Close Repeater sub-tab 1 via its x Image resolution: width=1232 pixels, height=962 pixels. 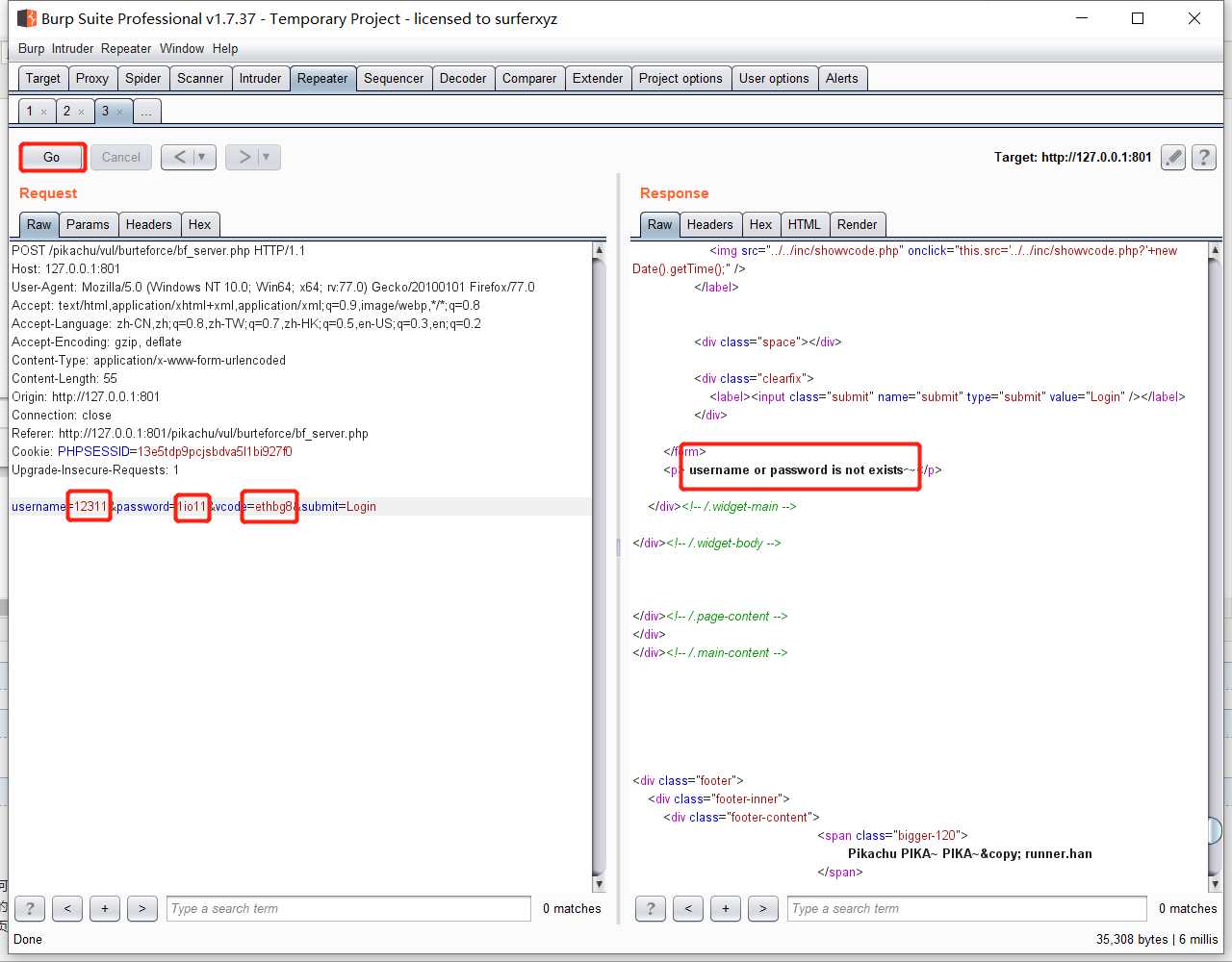tap(43, 112)
